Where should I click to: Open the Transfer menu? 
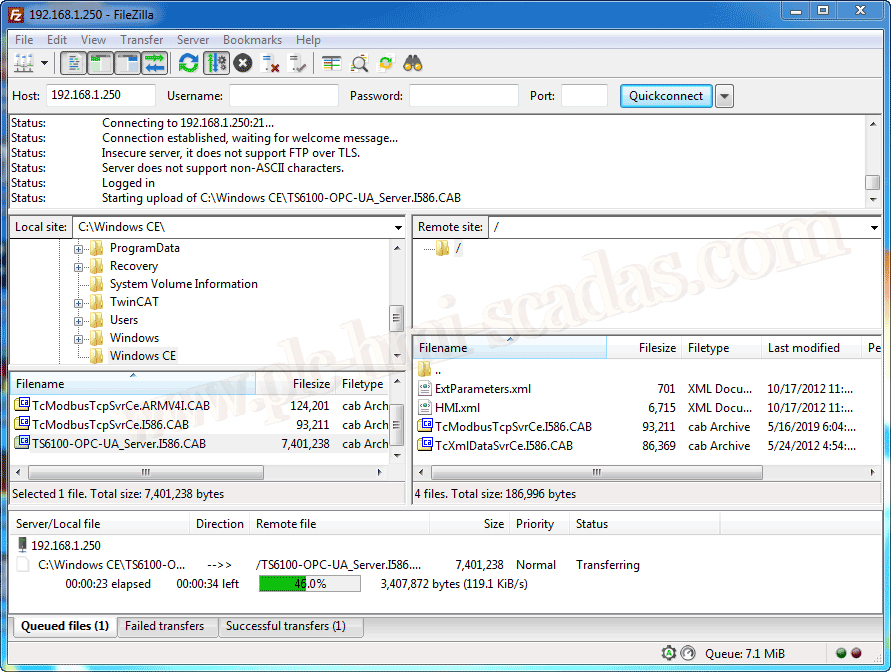pyautogui.click(x=141, y=40)
